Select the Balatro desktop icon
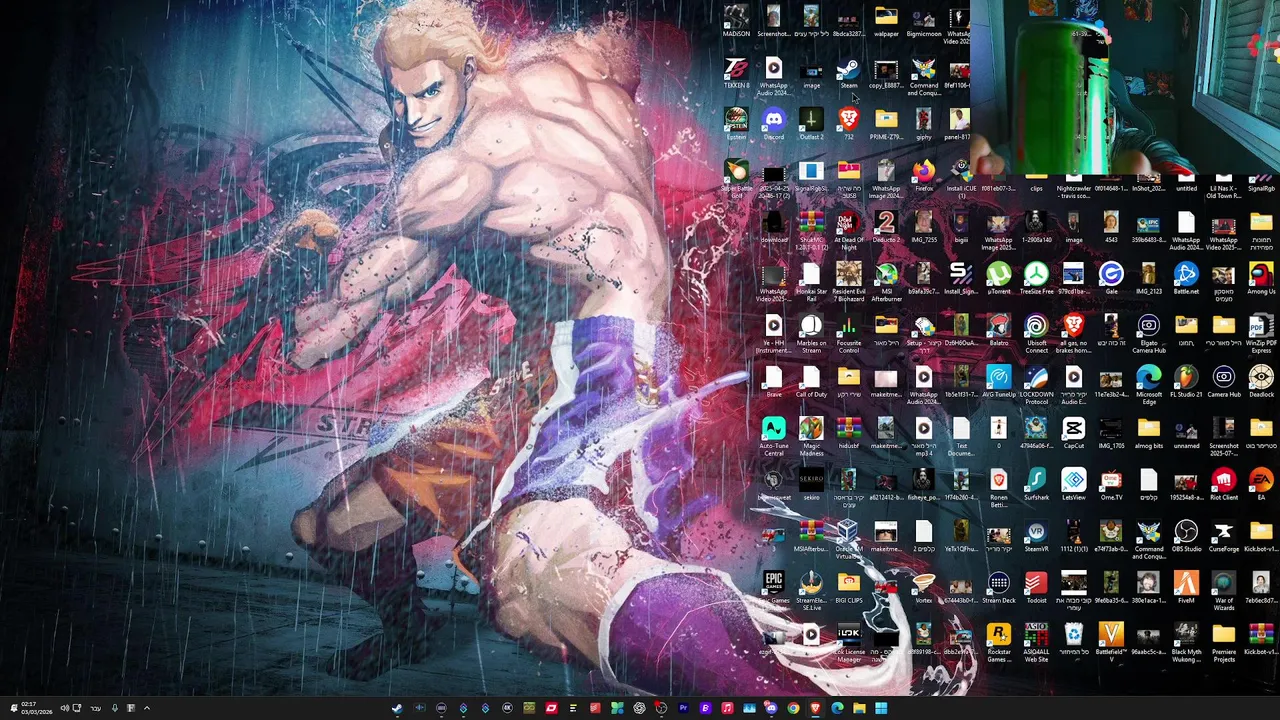Screen dimensions: 1280x720 click(x=998, y=331)
